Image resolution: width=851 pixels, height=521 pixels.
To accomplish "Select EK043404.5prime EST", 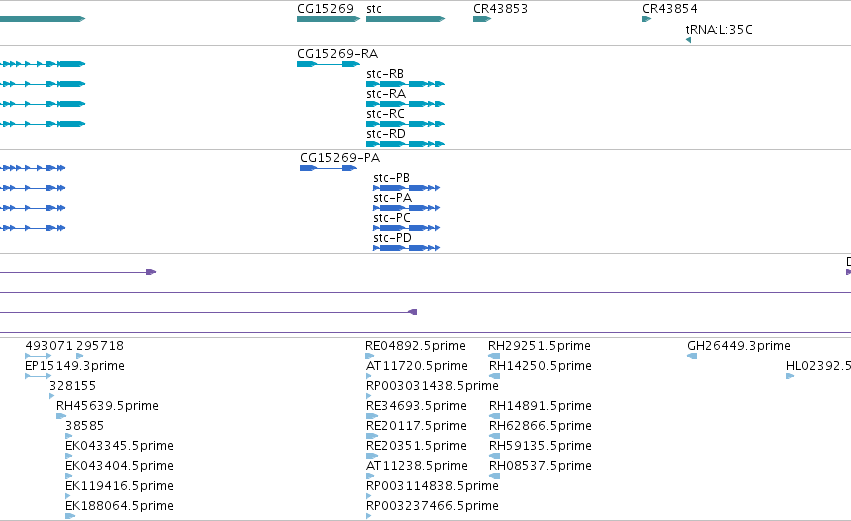I will (68, 476).
